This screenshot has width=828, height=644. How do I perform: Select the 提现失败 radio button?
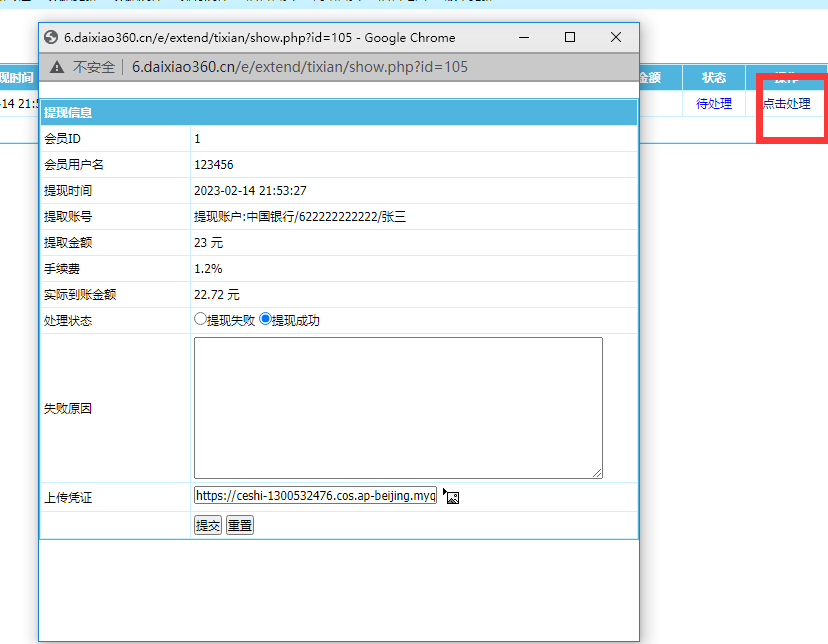tap(200, 320)
